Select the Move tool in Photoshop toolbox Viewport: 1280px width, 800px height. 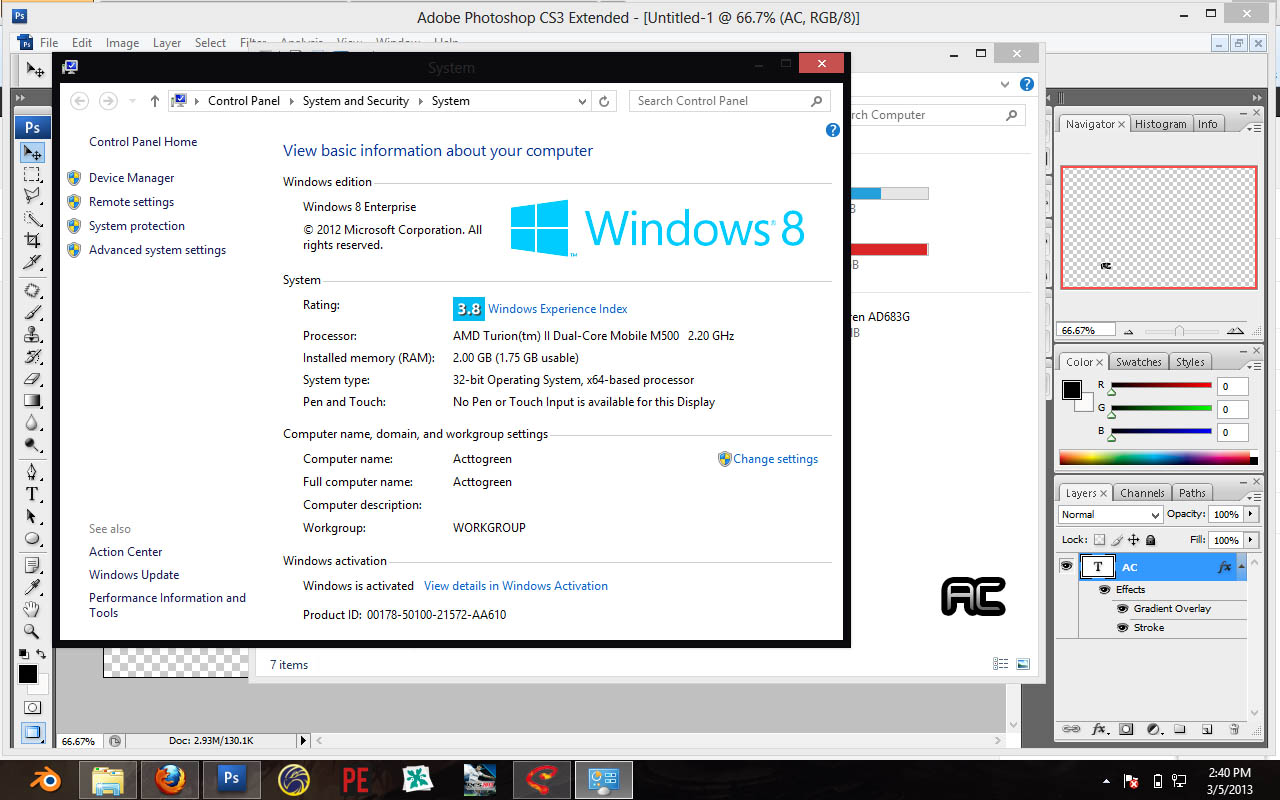(x=32, y=152)
